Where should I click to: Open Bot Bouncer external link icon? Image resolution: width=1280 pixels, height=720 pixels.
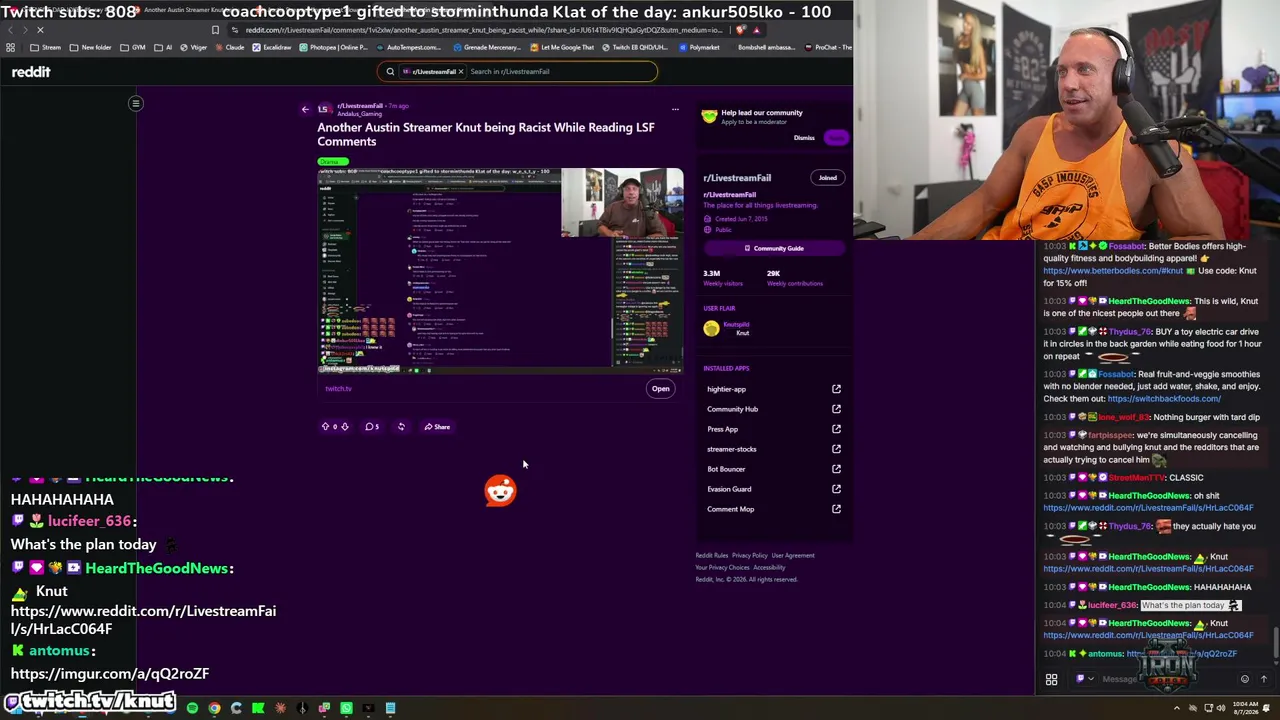pyautogui.click(x=836, y=469)
